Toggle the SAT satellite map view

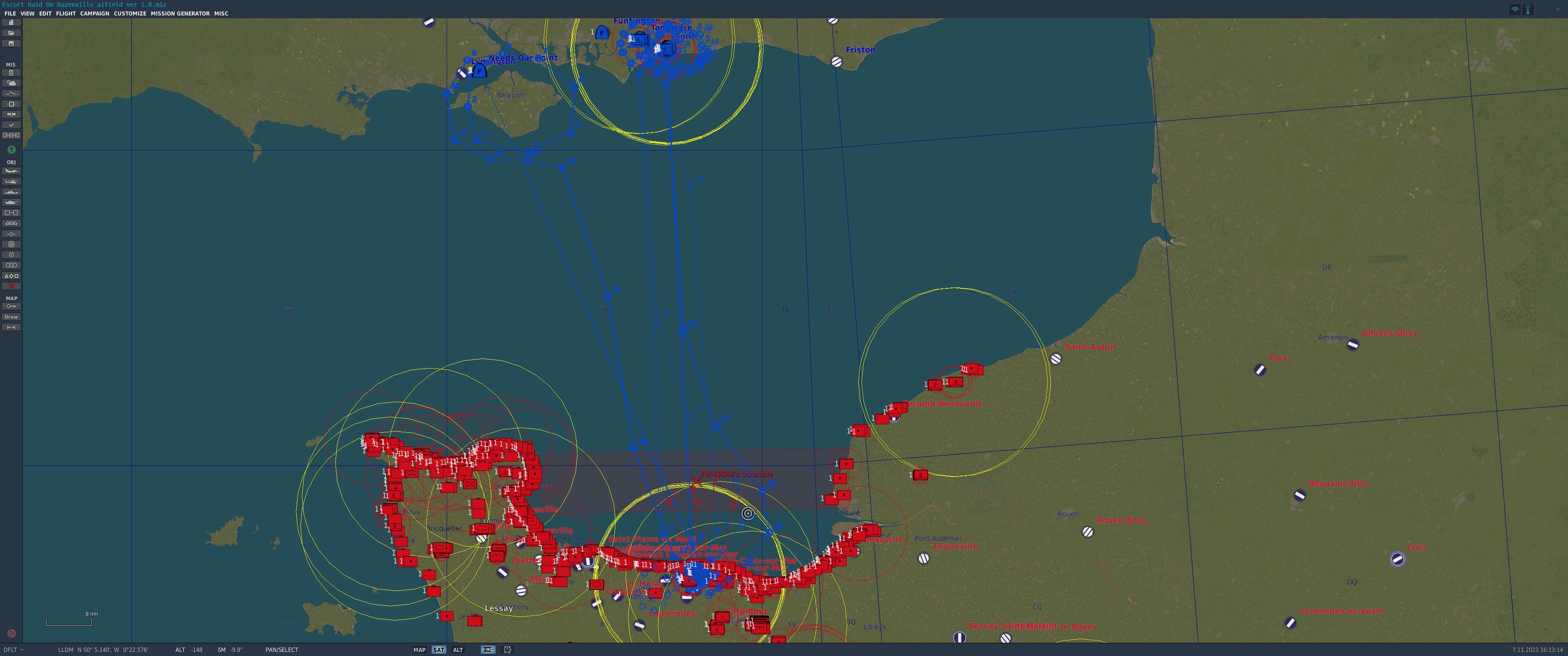pos(438,649)
